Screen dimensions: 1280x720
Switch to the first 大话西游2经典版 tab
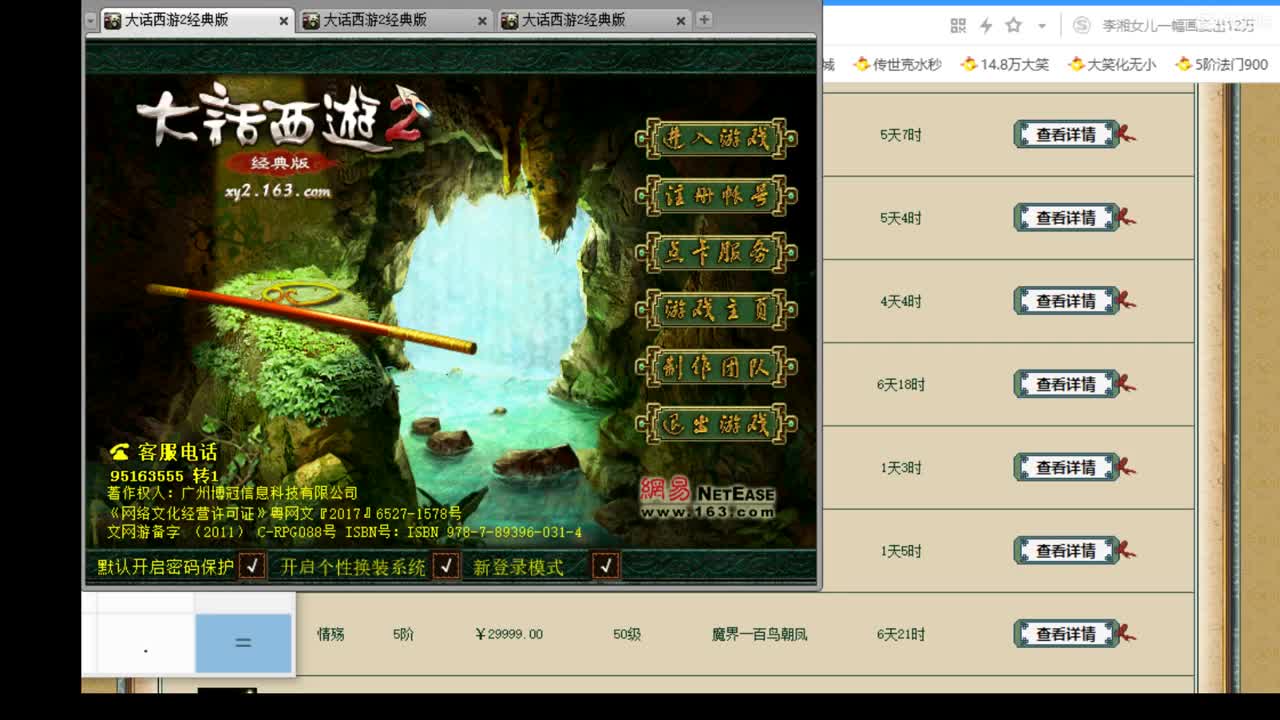point(196,20)
